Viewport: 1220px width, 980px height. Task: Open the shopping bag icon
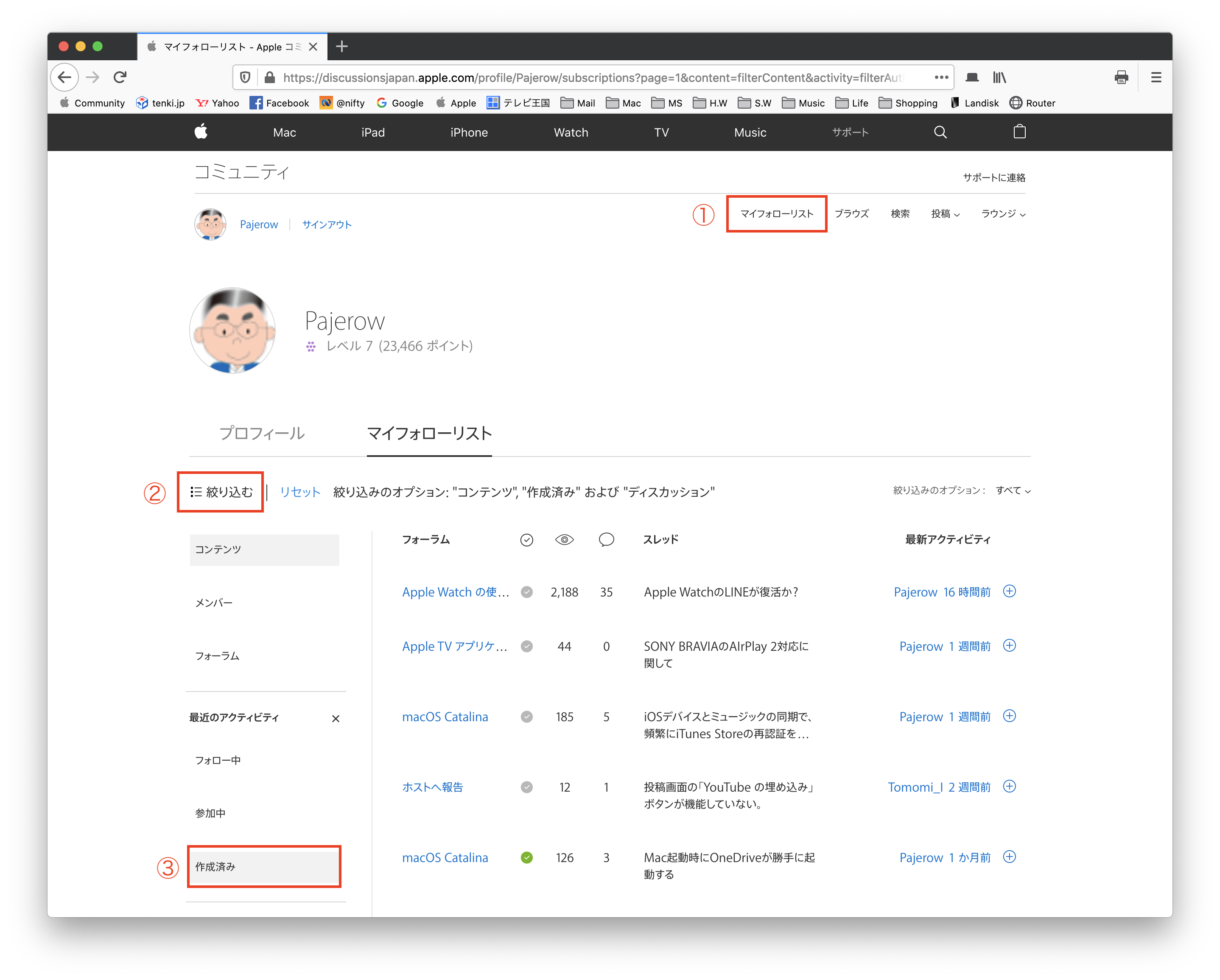click(1019, 132)
